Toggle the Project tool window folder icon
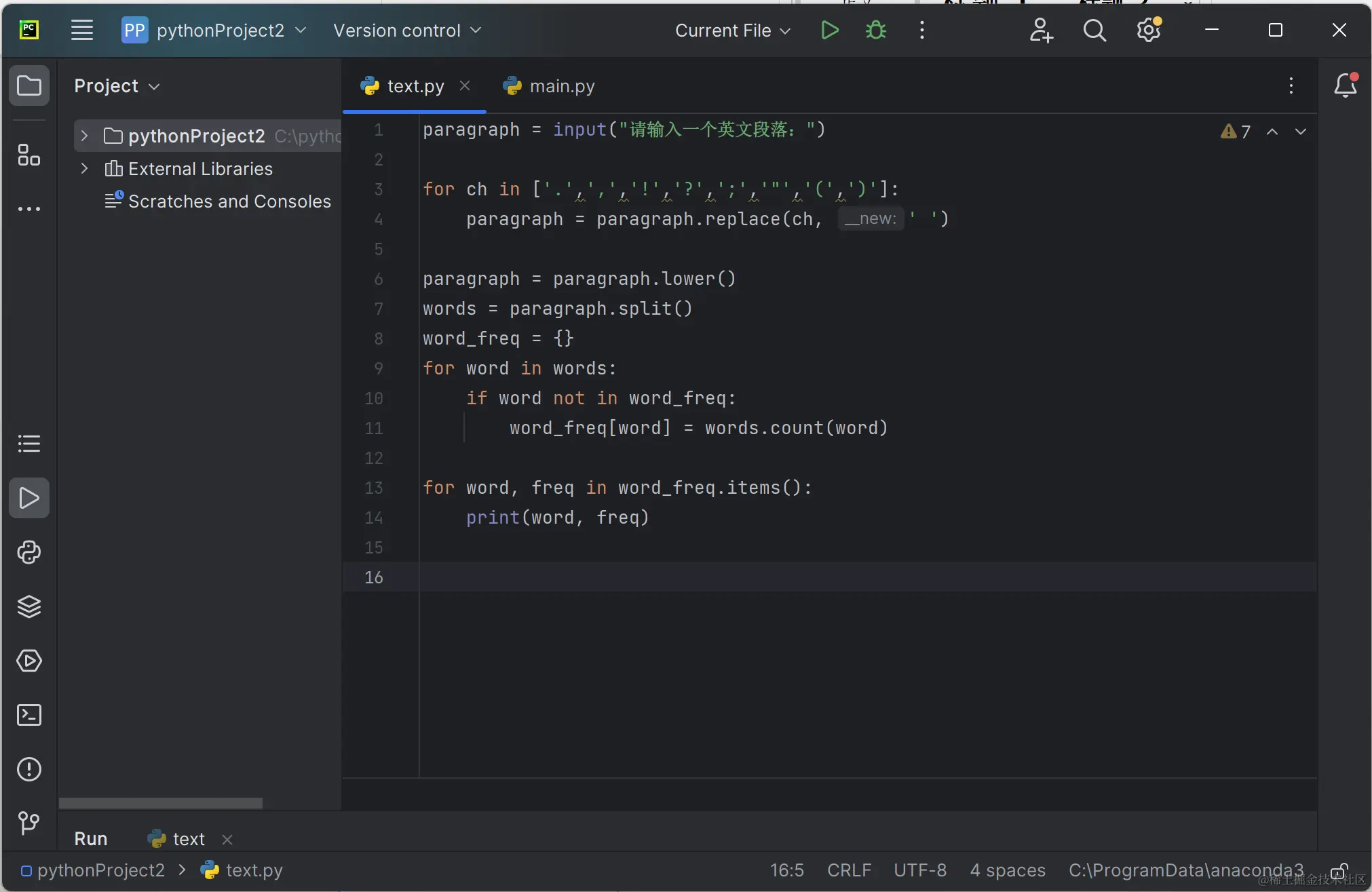 (29, 85)
